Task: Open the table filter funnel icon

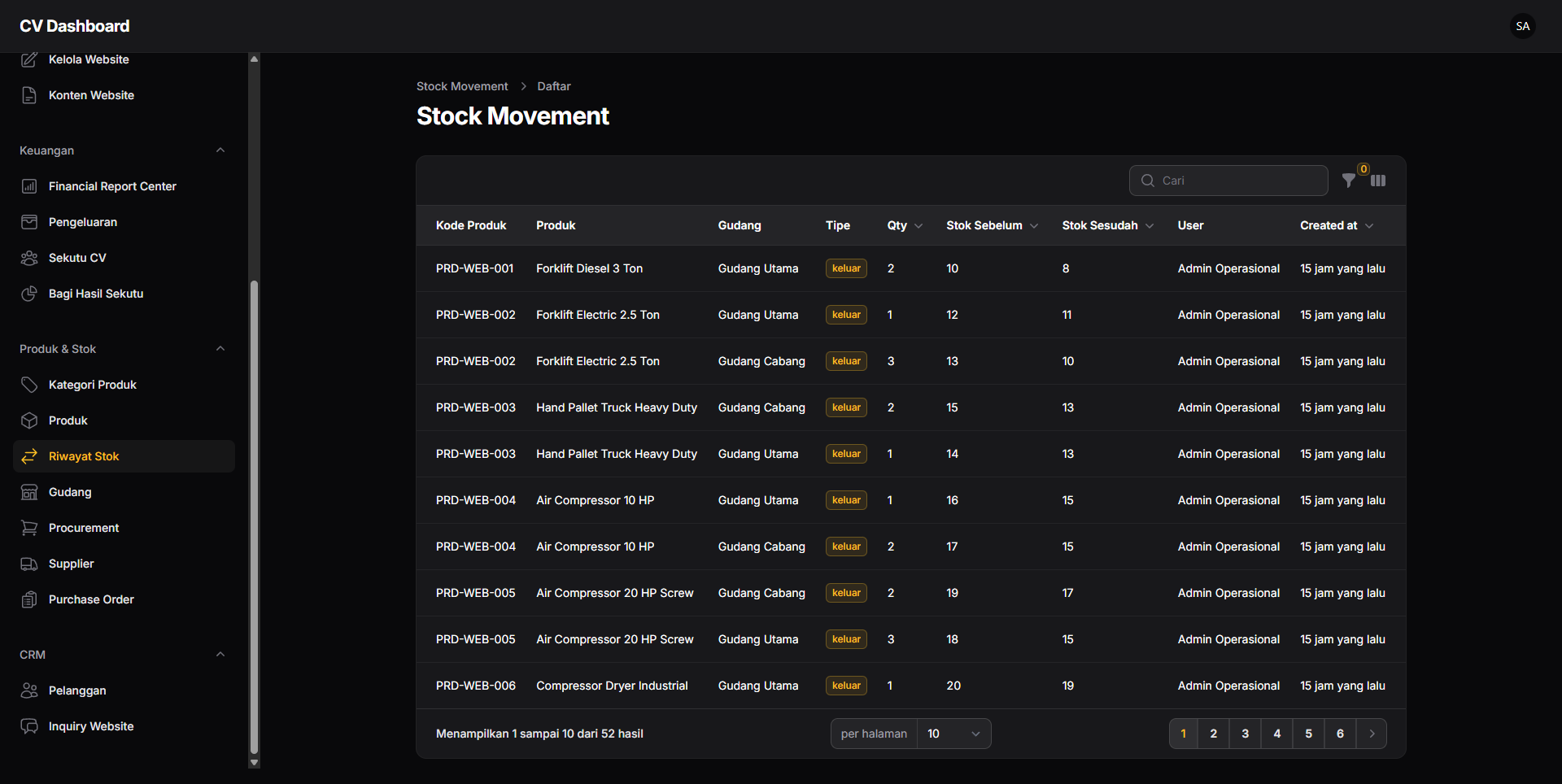Action: 1349,181
